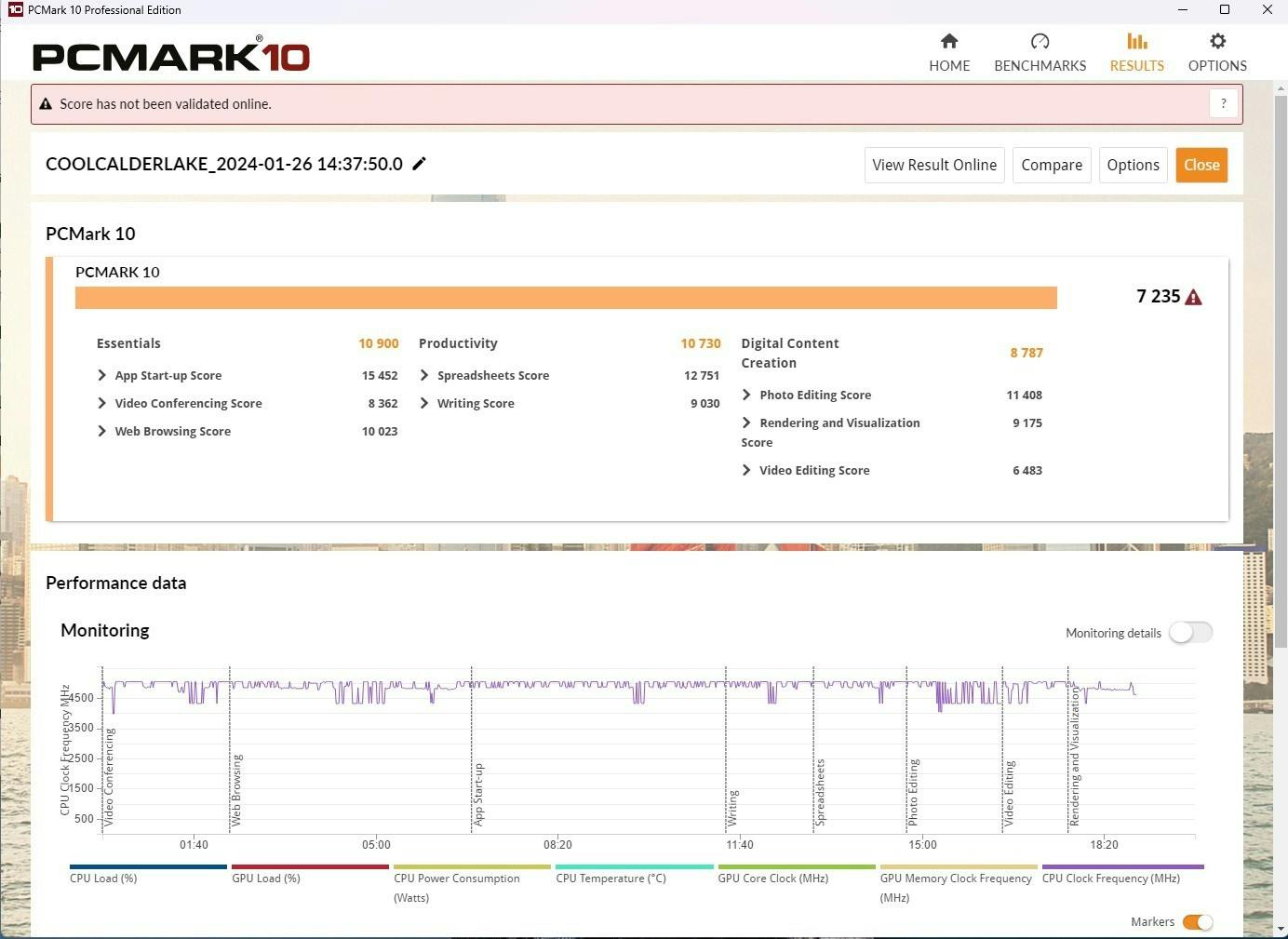Expand the Video Editing Score row
The height and width of the screenshot is (939, 1288).
(746, 471)
